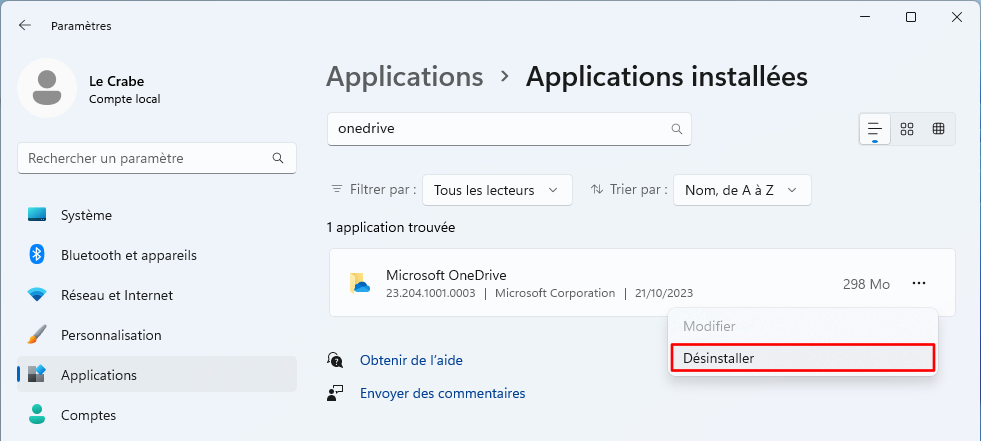Screen dimensions: 981x441
Task: Open the Nom, de A à Z dropdown
Action: 742,190
